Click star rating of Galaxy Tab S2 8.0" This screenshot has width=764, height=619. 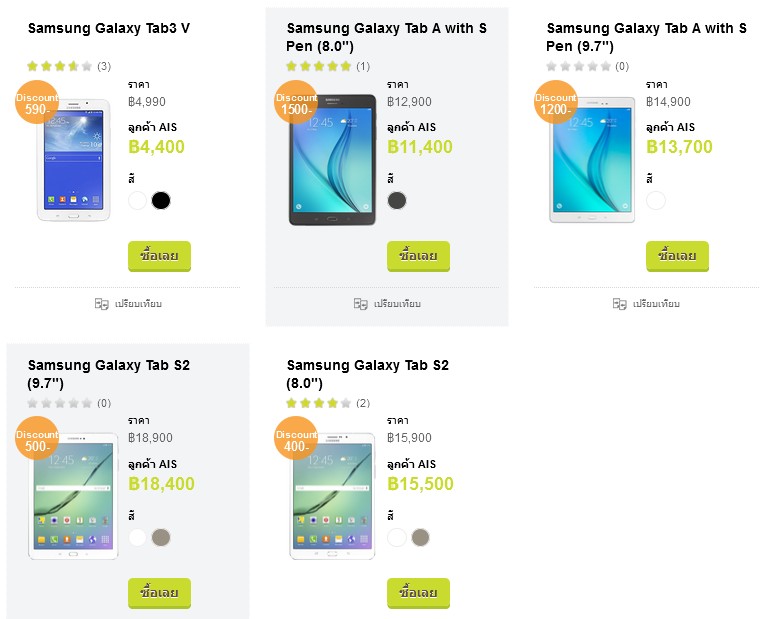(x=319, y=403)
